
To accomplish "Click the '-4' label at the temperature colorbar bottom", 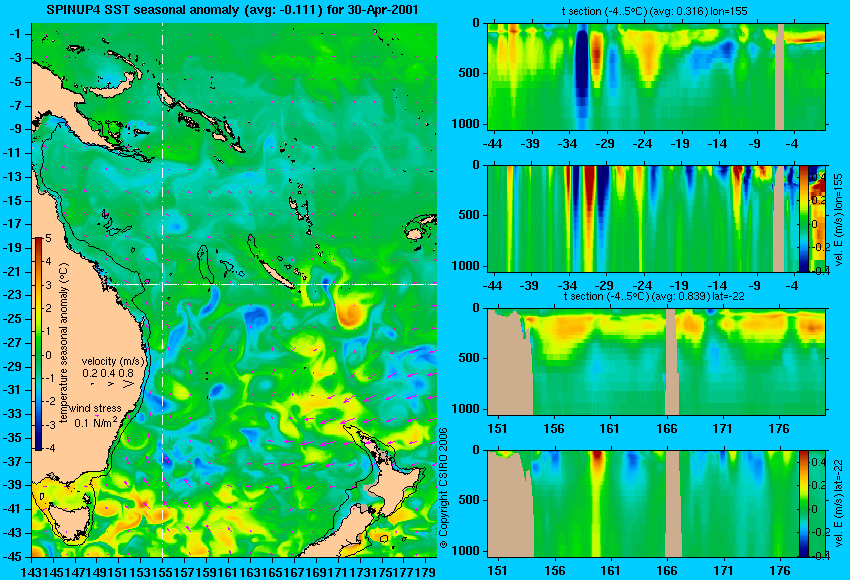I will [50, 448].
